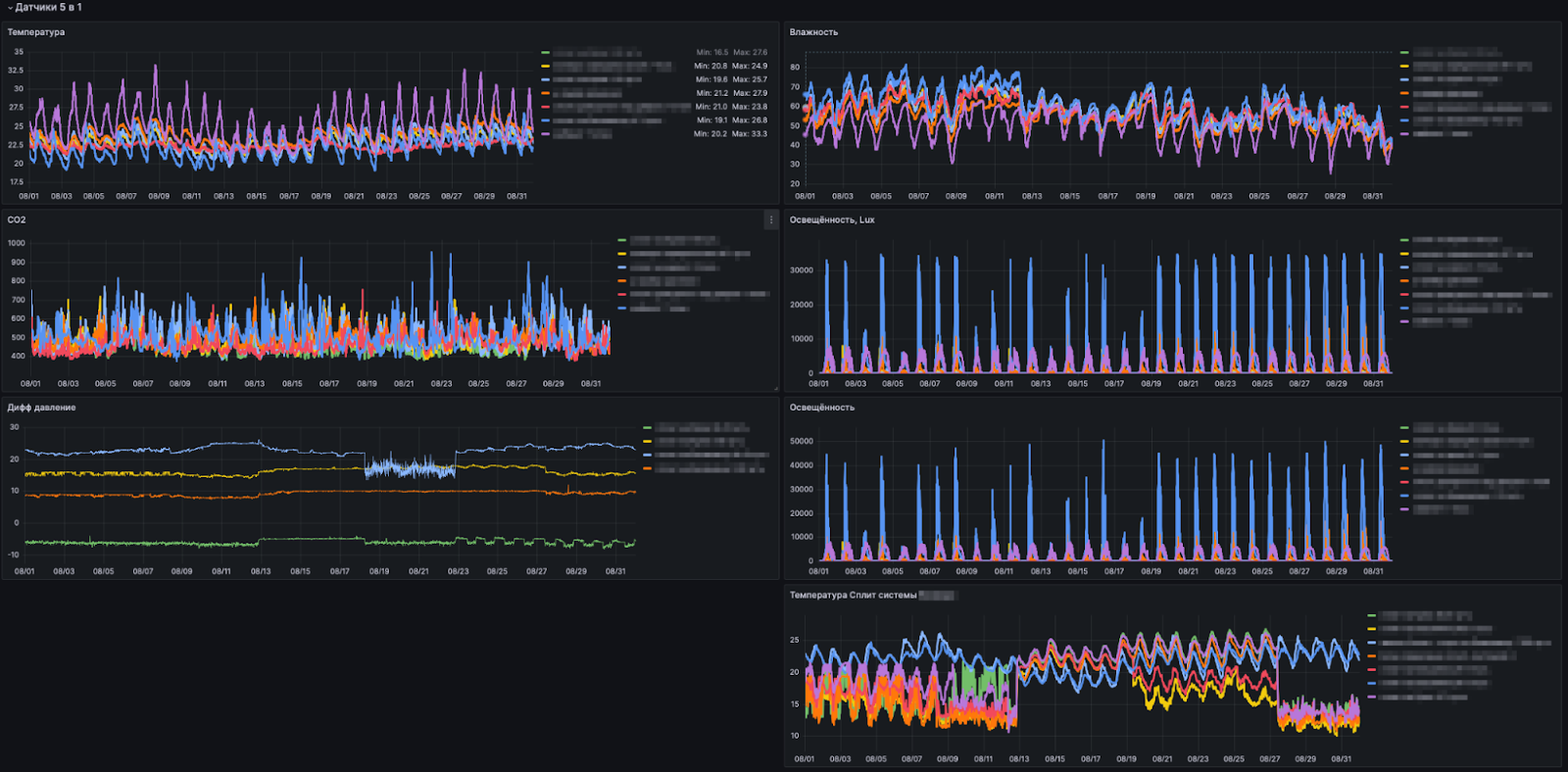Click purple legend swatch in Освещённость, Lux panel
This screenshot has width=1568, height=772.
pos(1404,321)
